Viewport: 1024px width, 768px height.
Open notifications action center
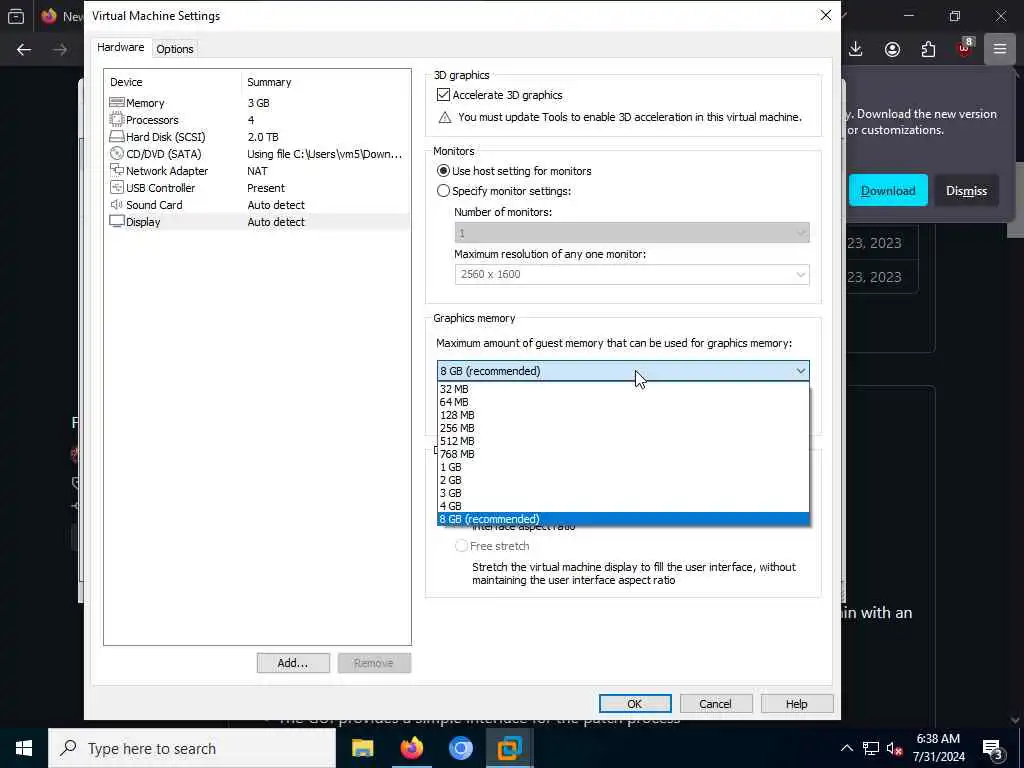(x=993, y=748)
